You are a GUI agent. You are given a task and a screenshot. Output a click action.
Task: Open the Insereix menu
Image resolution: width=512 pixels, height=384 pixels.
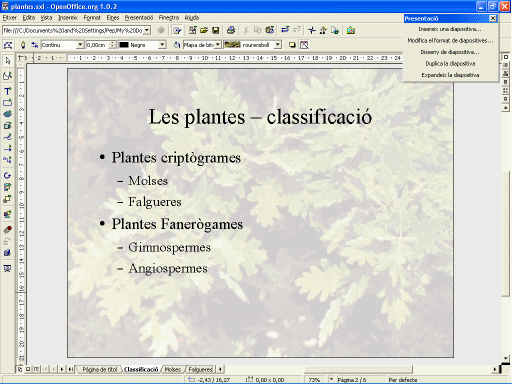pos(68,18)
